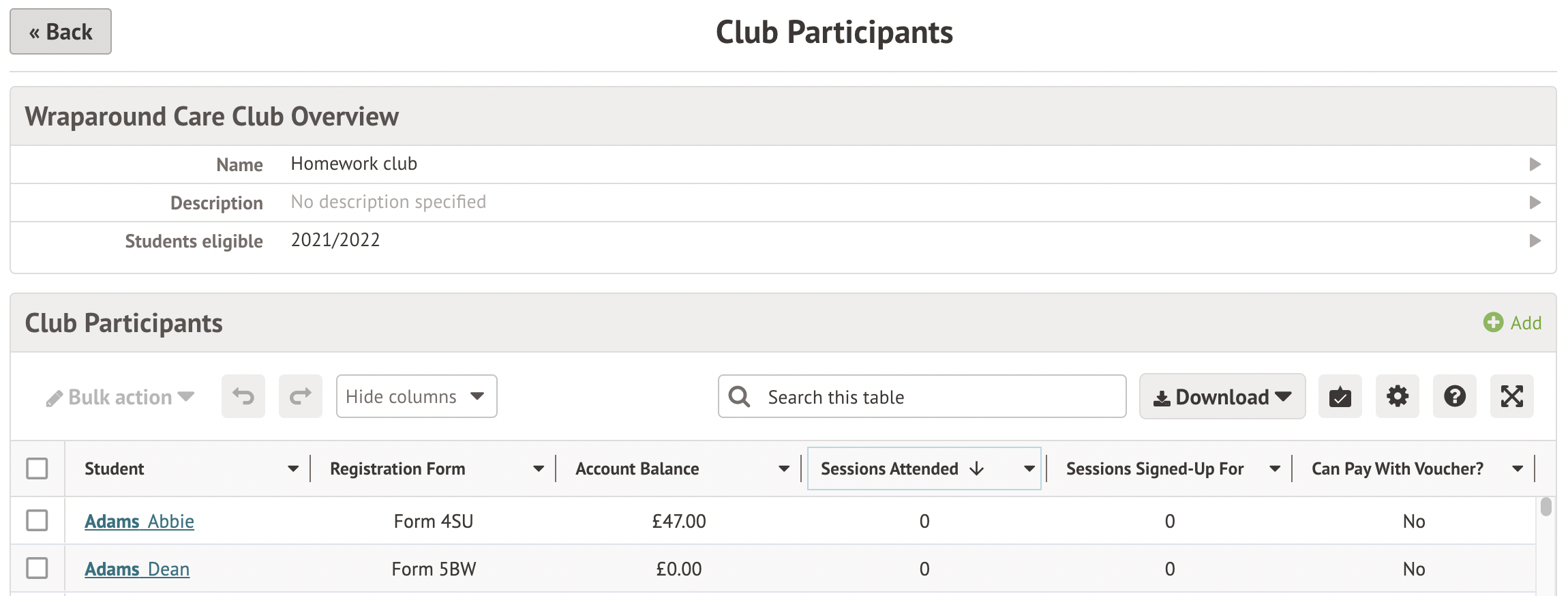Click the checkmark icon beside Download
Viewport: 1568px width, 596px height.
click(x=1340, y=396)
